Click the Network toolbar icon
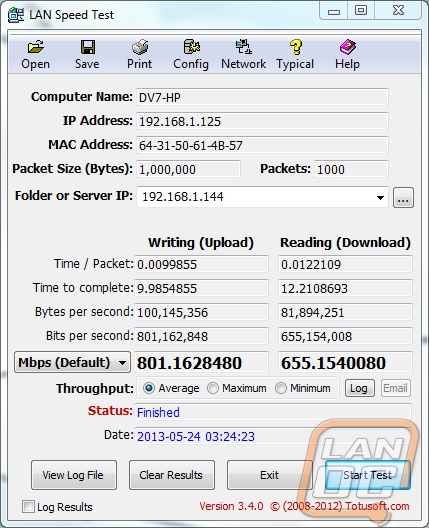The image size is (429, 528). pos(243,47)
